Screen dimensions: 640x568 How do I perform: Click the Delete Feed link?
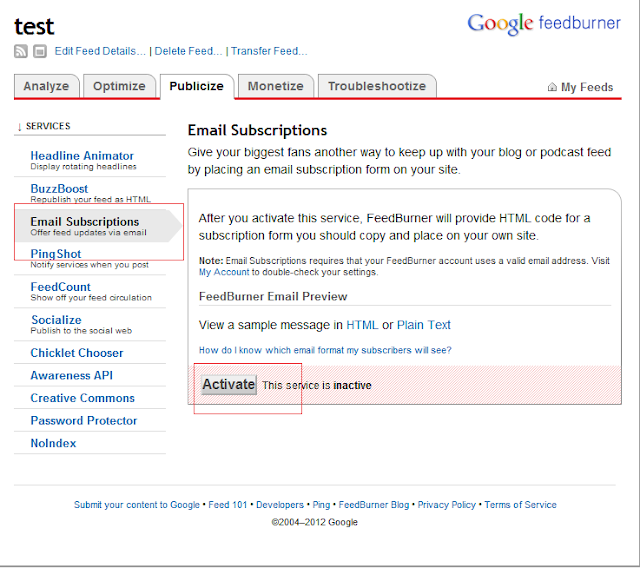[x=188, y=51]
